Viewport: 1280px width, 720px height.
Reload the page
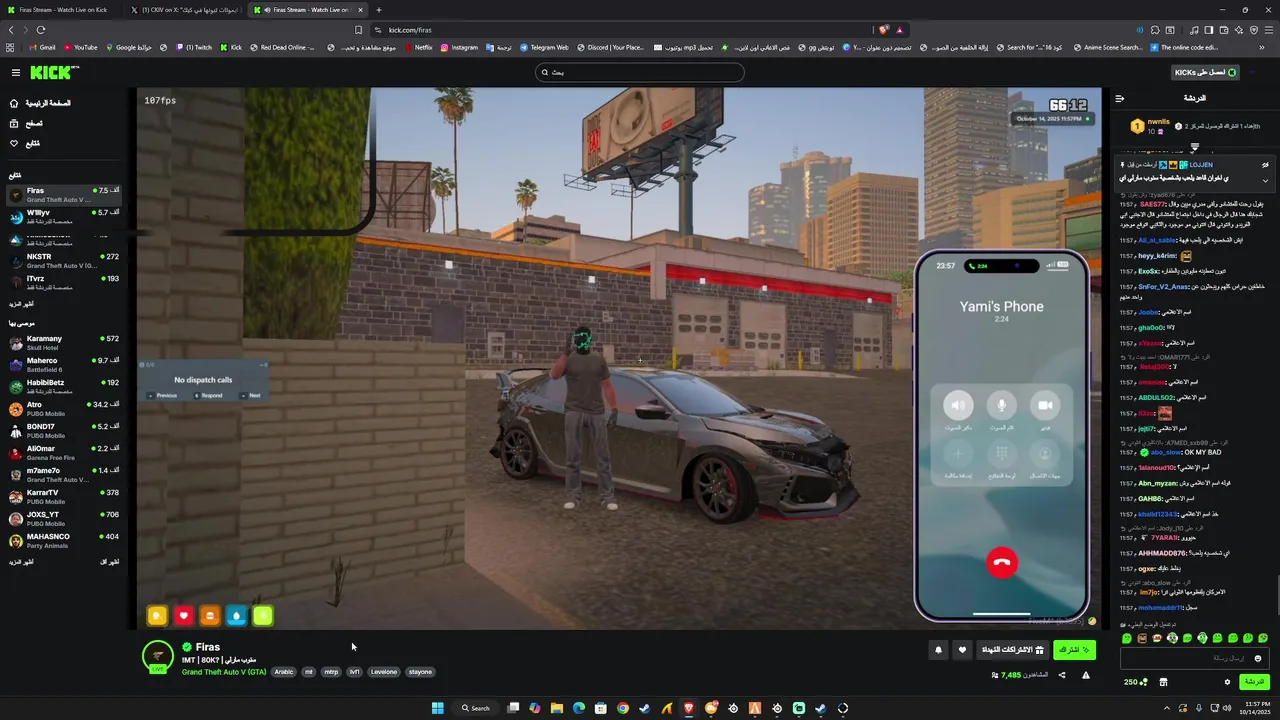(x=41, y=30)
